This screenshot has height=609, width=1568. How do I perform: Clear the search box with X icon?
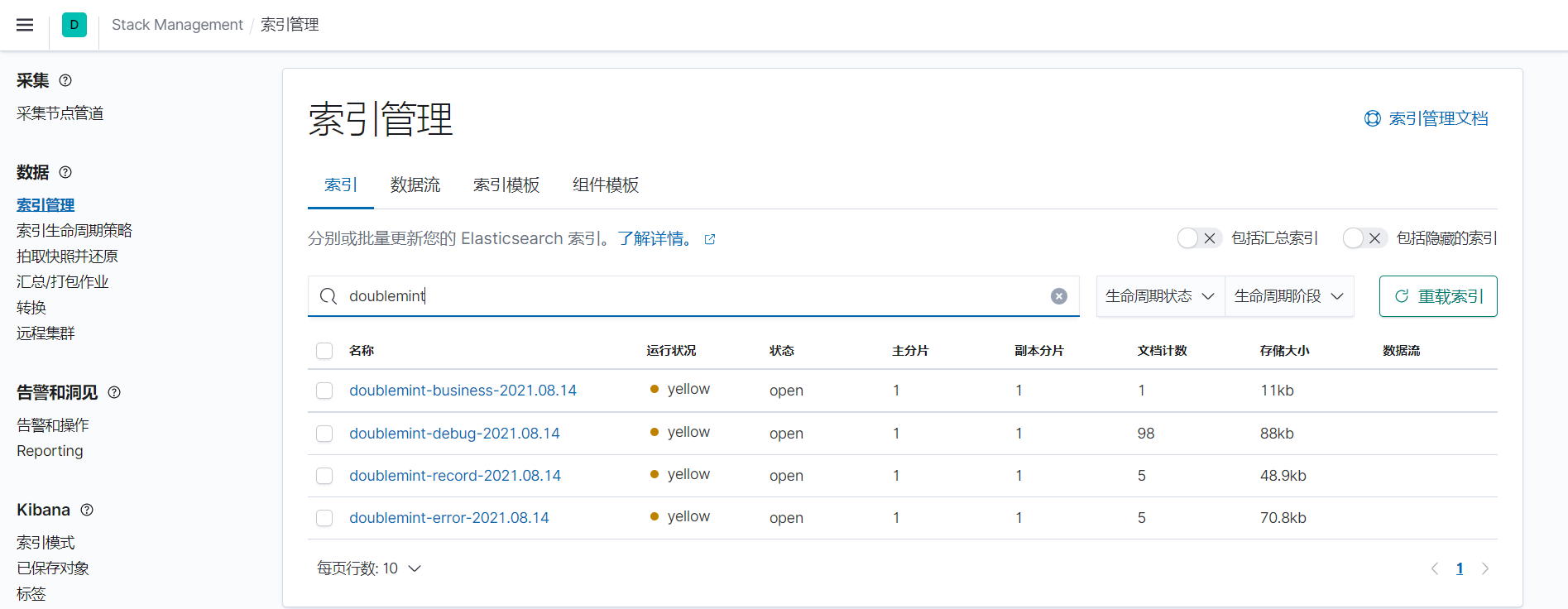click(x=1058, y=296)
